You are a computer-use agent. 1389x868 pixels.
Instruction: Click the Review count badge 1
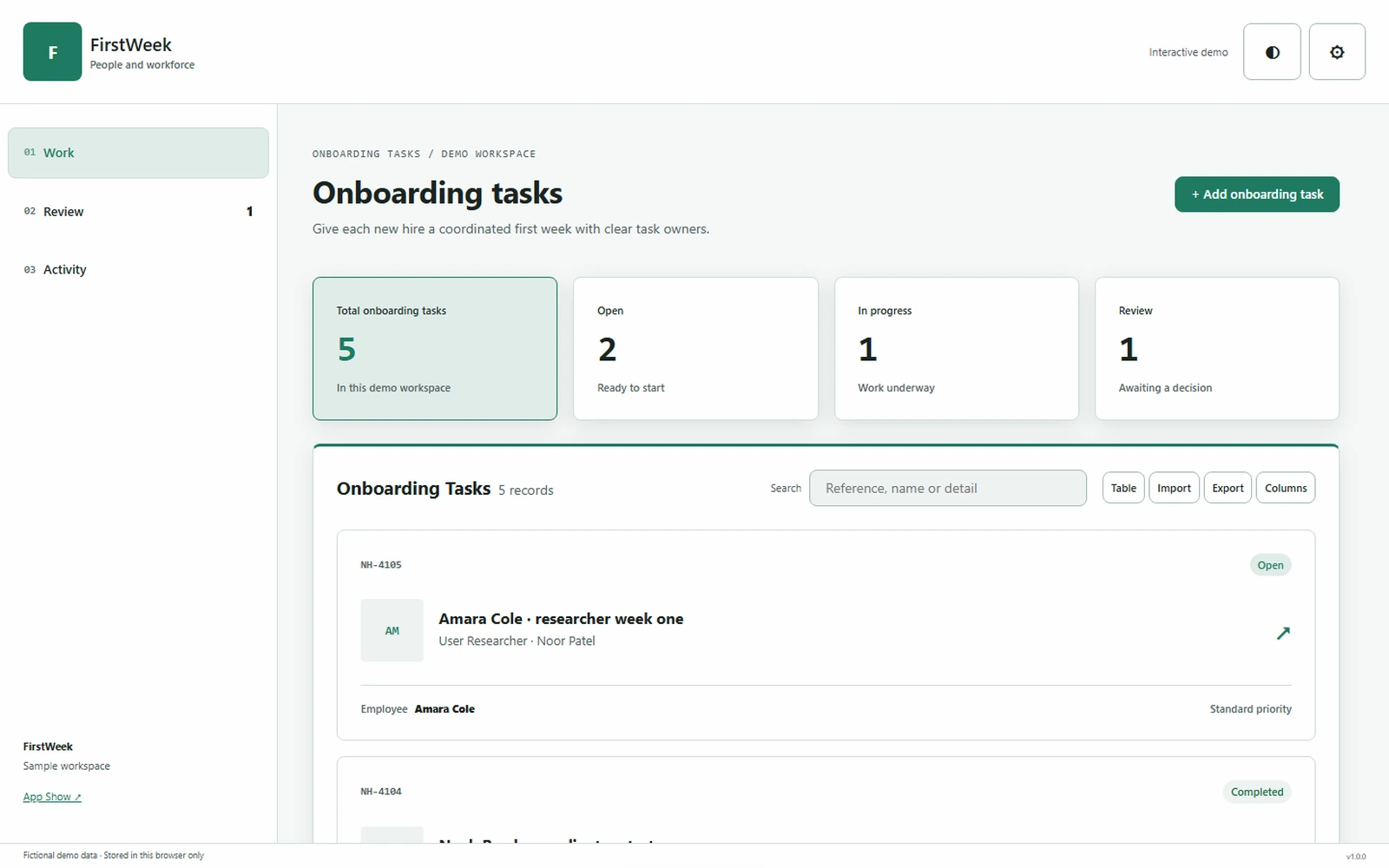[x=250, y=211]
